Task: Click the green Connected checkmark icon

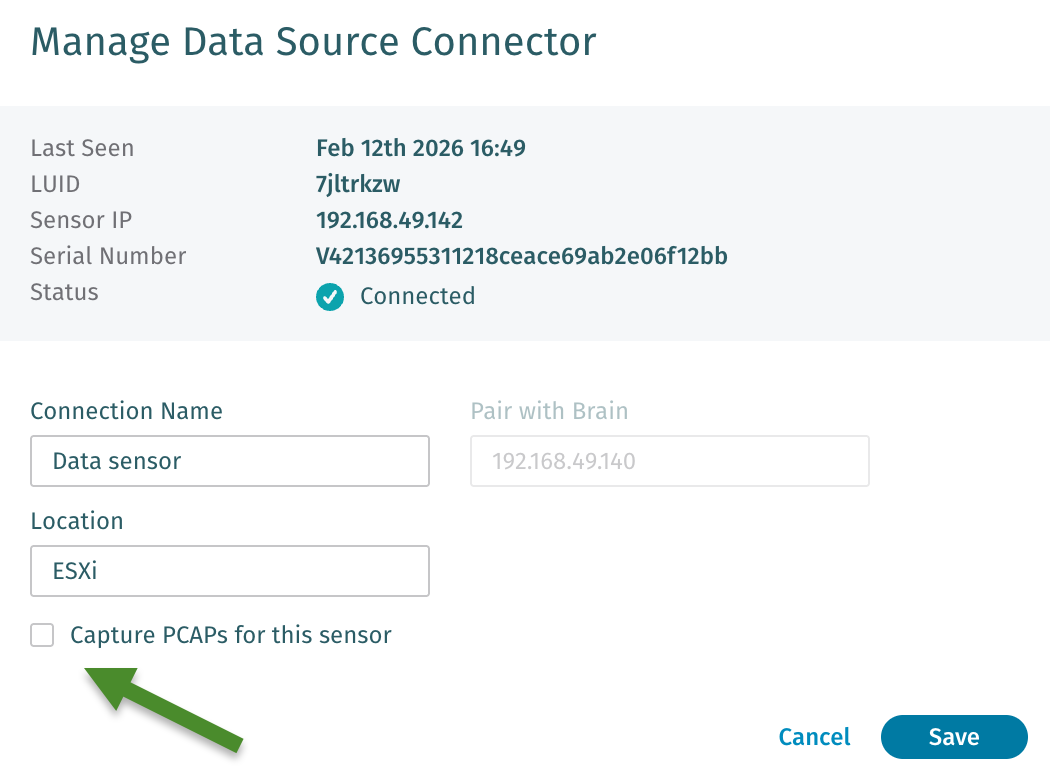Action: [x=330, y=297]
